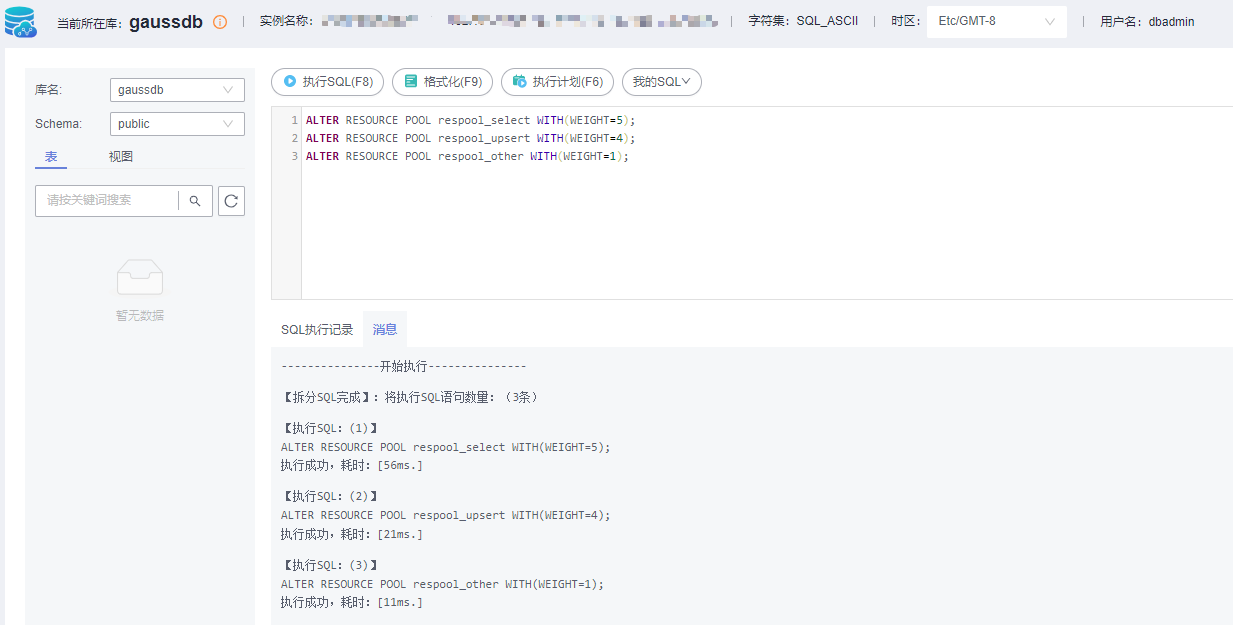
Task: Focus the 请按关键词搜索 search field
Action: 107,201
